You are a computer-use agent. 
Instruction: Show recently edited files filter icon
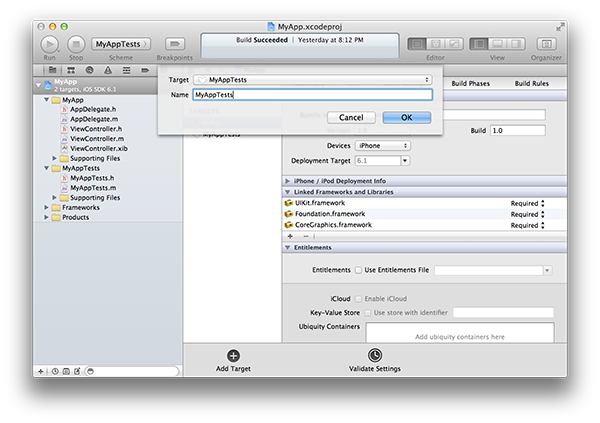pyautogui.click(x=55, y=371)
